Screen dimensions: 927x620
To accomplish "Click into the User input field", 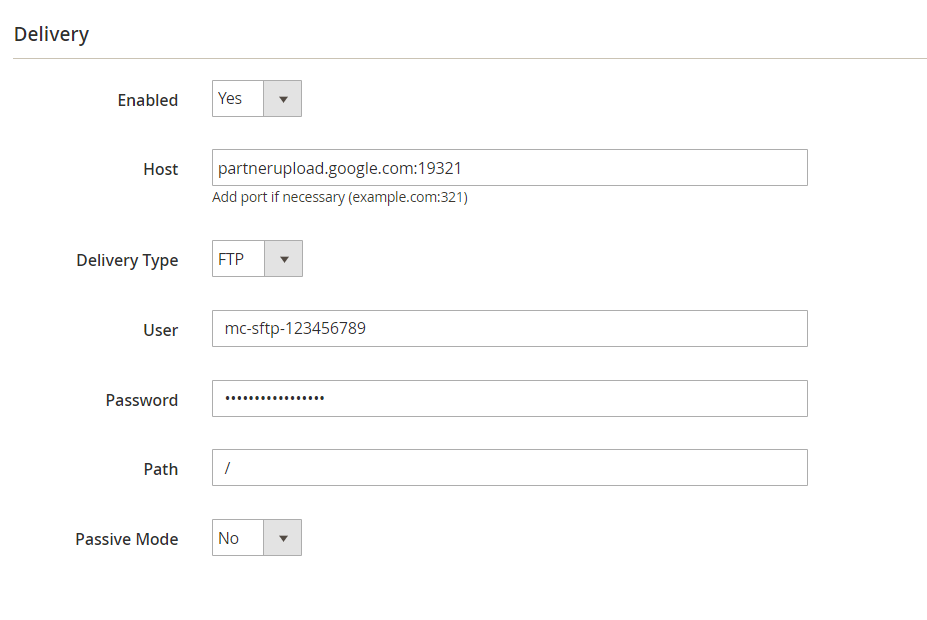I will pos(510,329).
